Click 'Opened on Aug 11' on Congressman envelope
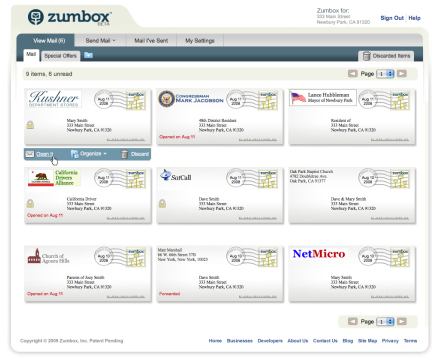The height and width of the screenshot is (360, 440). click(x=177, y=137)
